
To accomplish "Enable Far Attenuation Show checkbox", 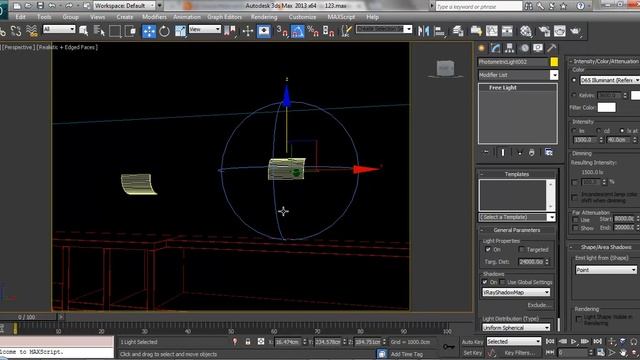I will coord(576,228).
